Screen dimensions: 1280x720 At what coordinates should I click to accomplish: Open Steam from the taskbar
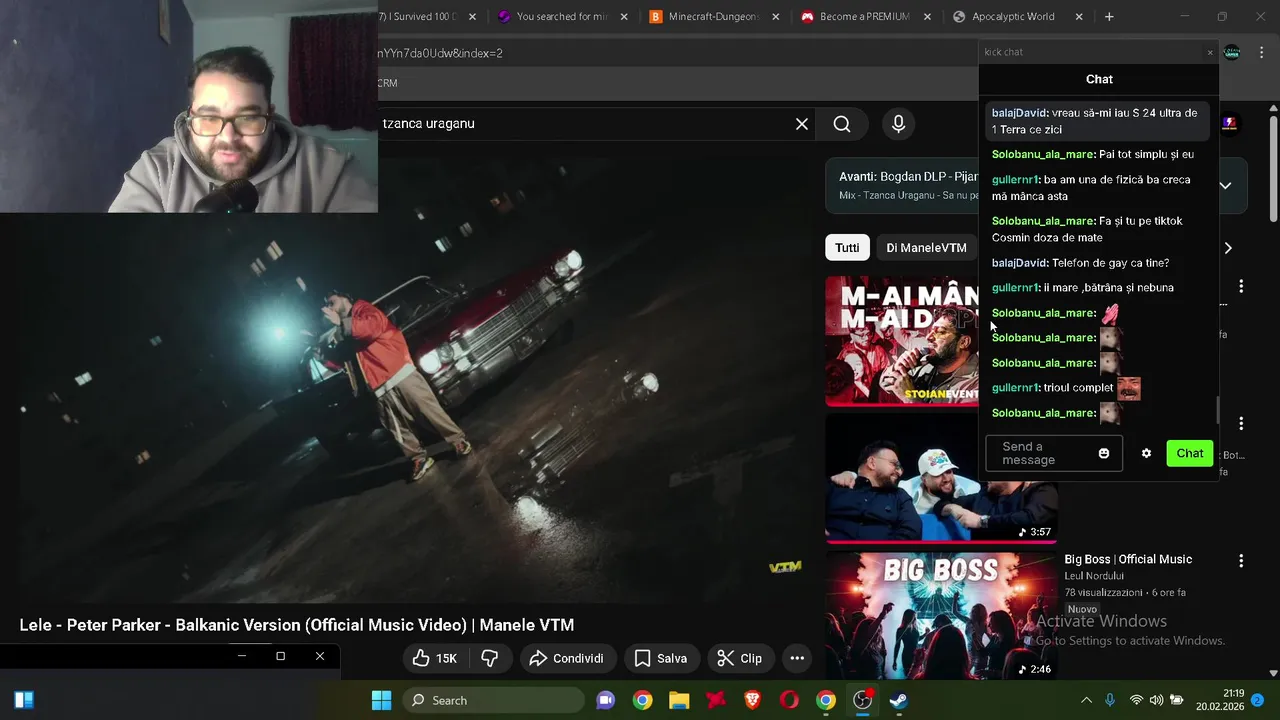tap(899, 700)
